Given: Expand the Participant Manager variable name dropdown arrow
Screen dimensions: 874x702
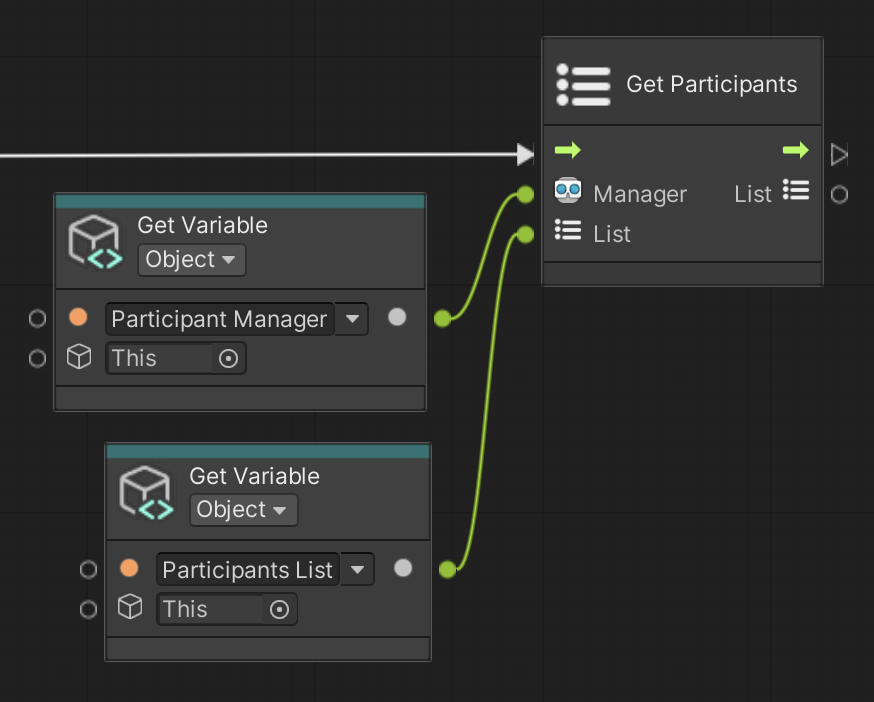Looking at the screenshot, I should coord(352,319).
